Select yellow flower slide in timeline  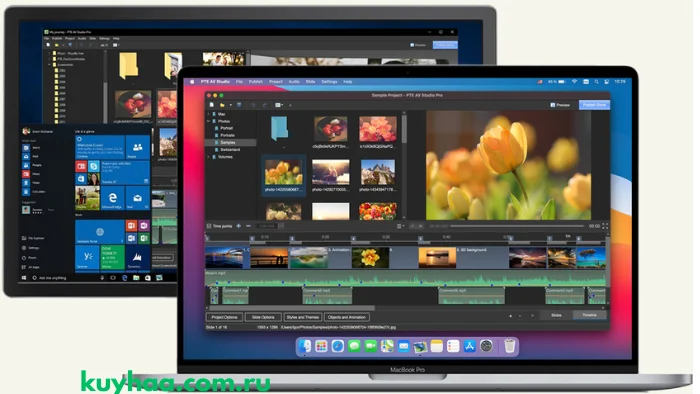[370, 257]
